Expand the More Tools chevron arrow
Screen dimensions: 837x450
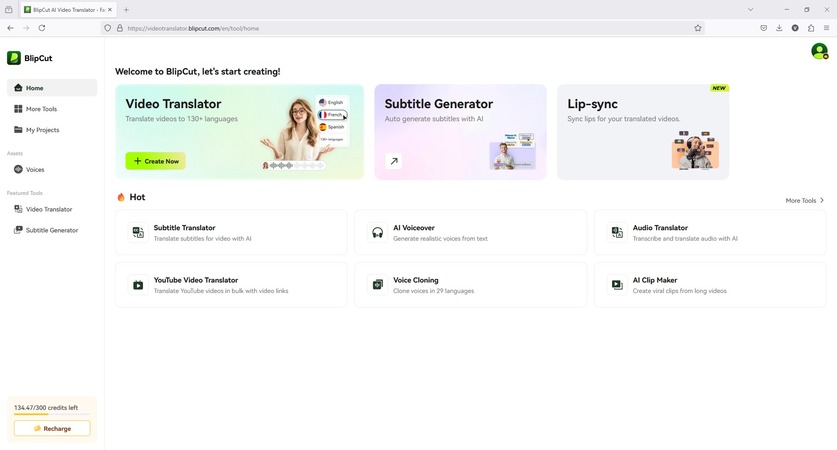pyautogui.click(x=822, y=201)
